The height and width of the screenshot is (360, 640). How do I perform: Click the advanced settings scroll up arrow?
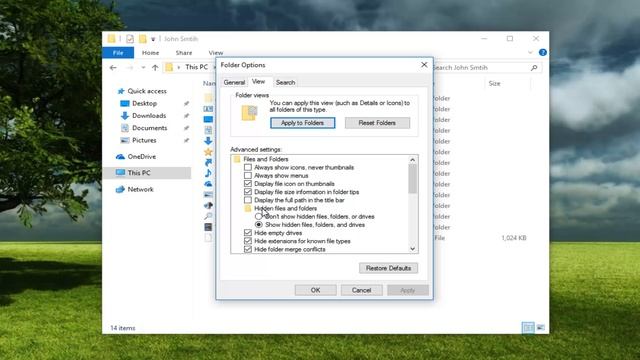coord(413,160)
